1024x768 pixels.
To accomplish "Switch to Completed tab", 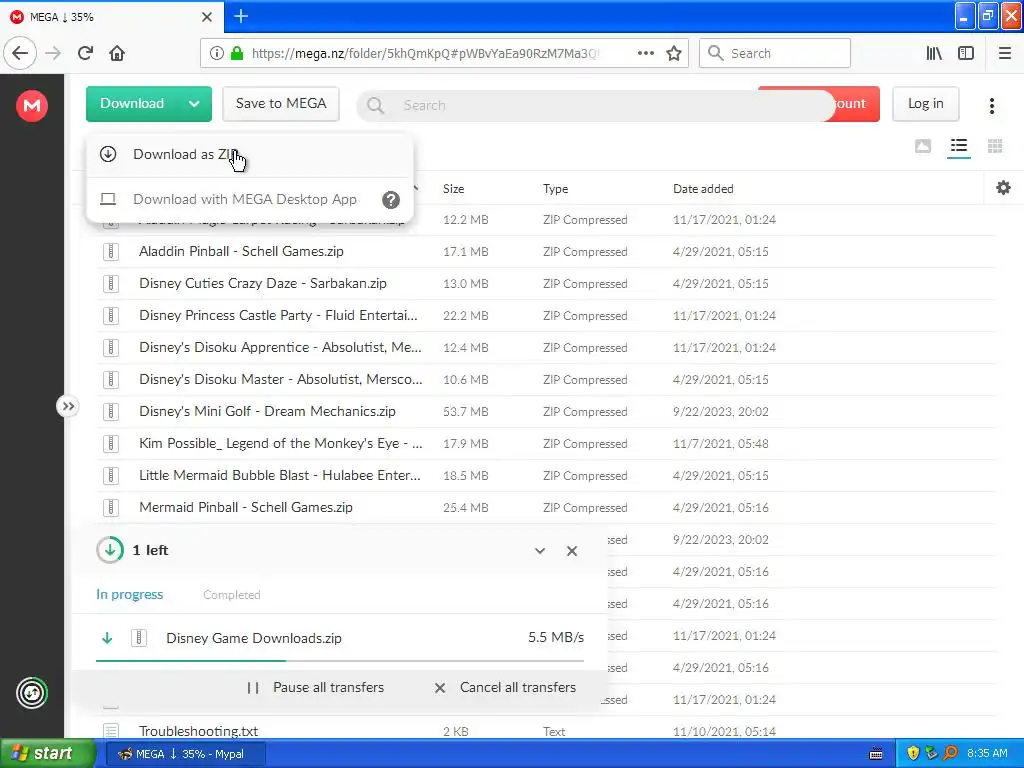I will 232,595.
